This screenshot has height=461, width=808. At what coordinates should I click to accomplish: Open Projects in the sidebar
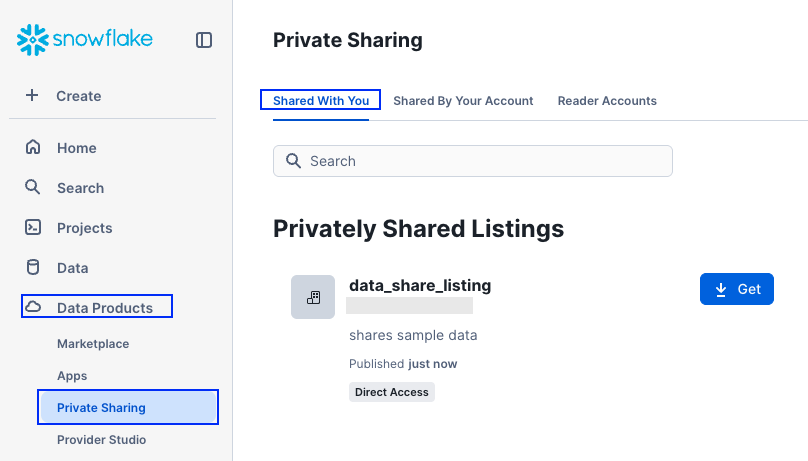coord(85,228)
